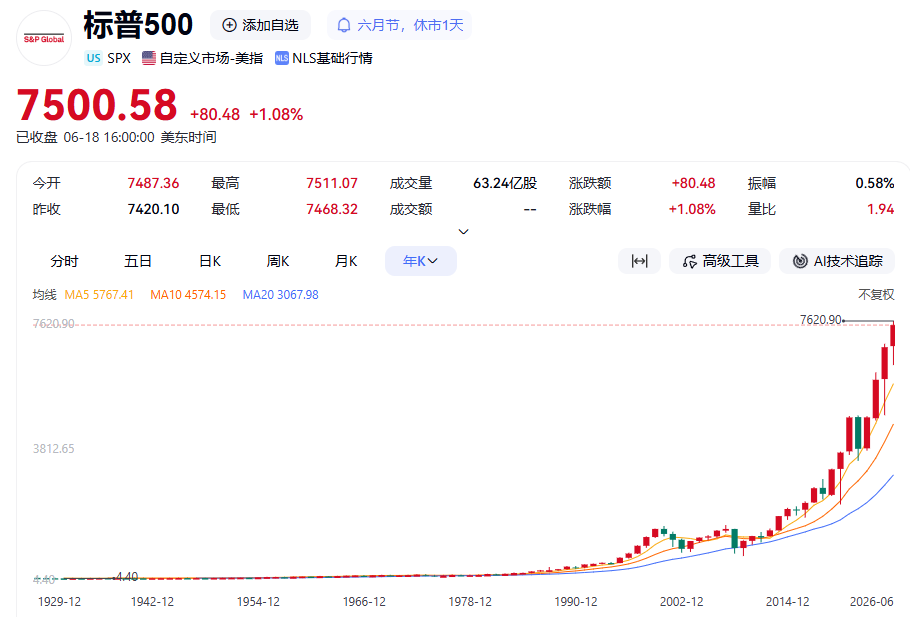Image resolution: width=910 pixels, height=617 pixels.
Task: Click the US flag icon beside 自定义市场-美指
Action: point(149,58)
